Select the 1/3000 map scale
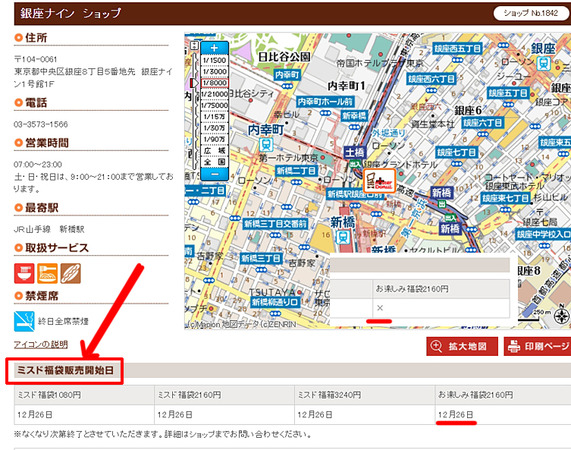The image size is (571, 450). pos(214,71)
